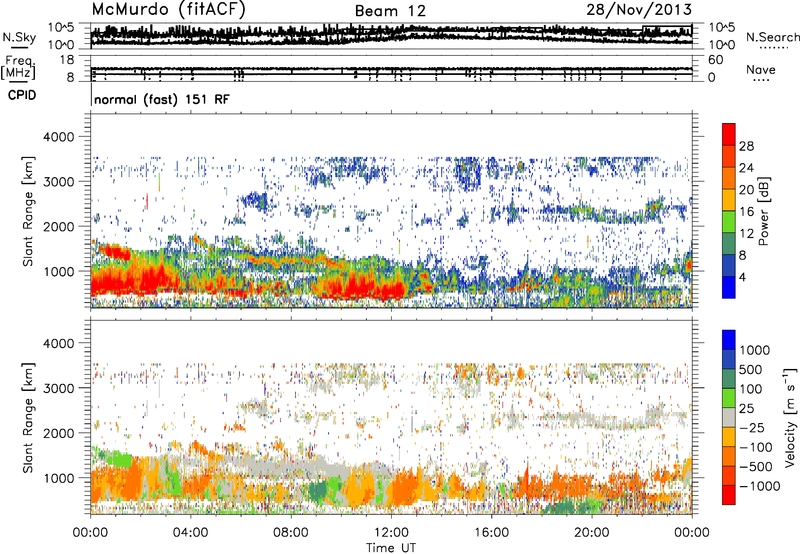Click the red high-power echo near 01:00 UT
800x554 pixels.
pyautogui.click(x=115, y=253)
